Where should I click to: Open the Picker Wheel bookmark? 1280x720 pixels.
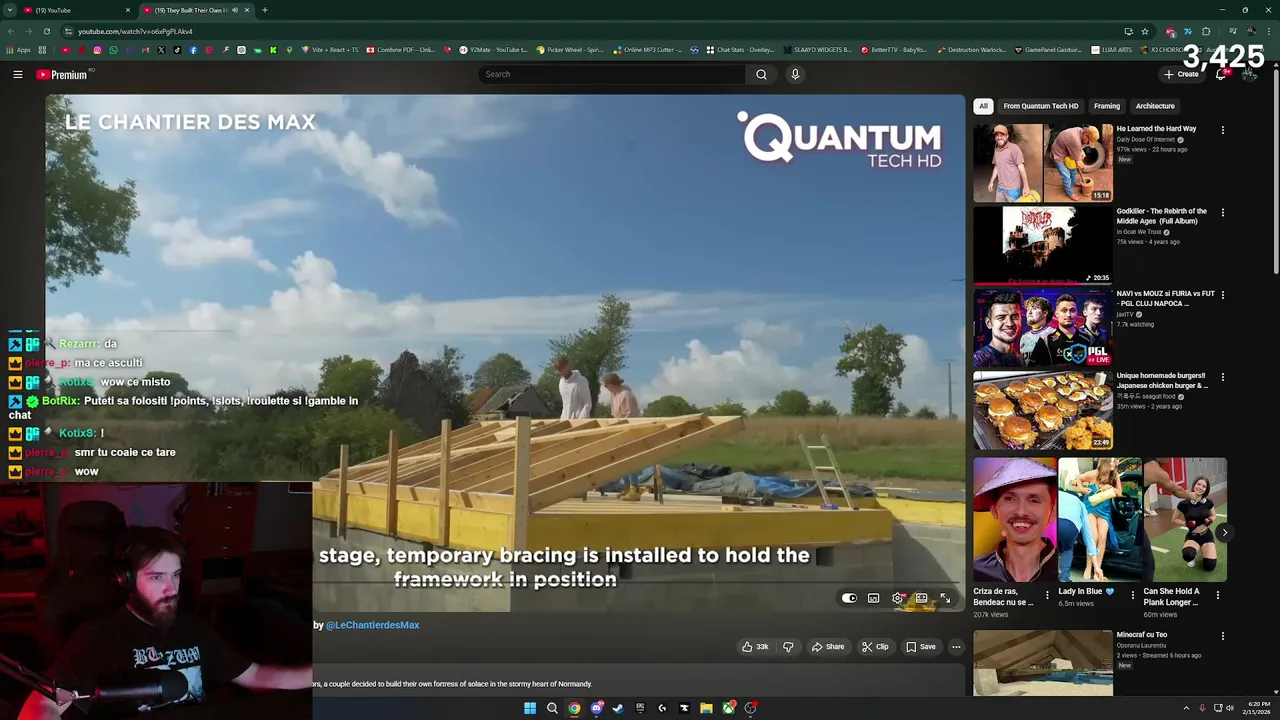pos(570,50)
